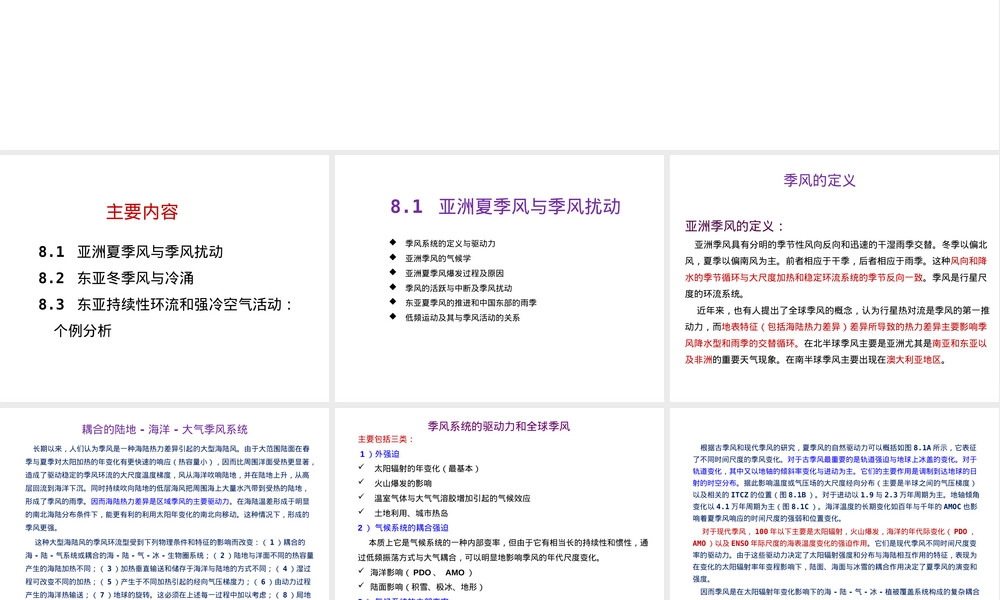Click the bullet 东亚夏季风的推进和中国东部的雨季
This screenshot has height=600, width=1000.
click(x=471, y=303)
